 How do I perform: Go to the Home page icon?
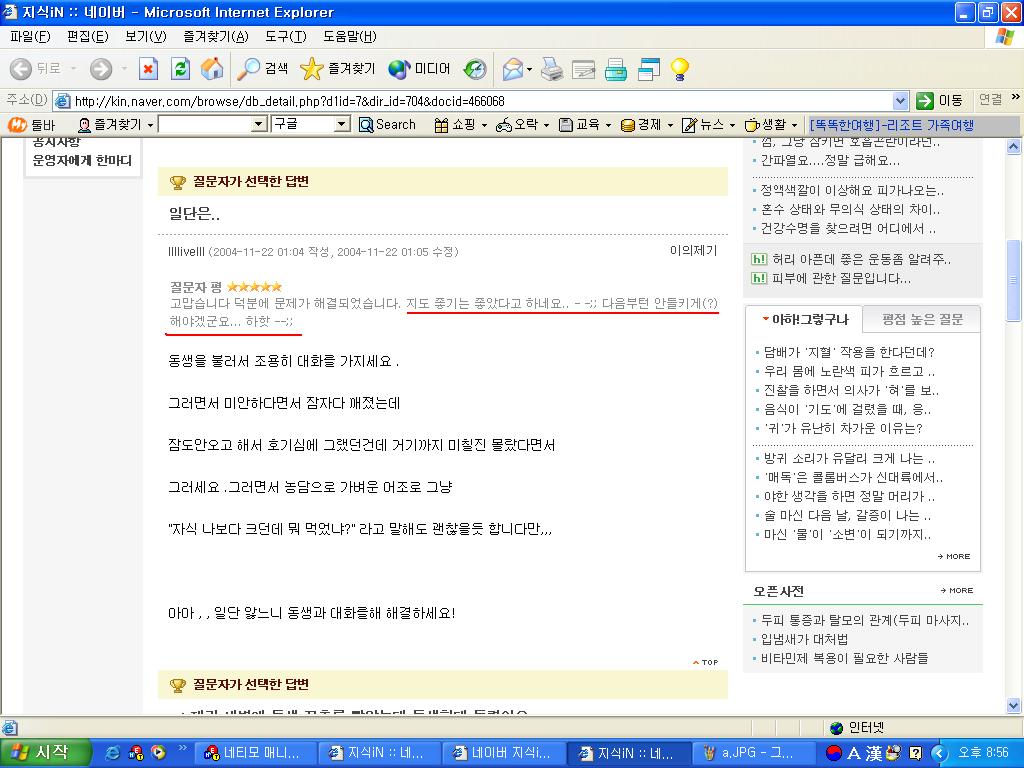click(x=211, y=68)
